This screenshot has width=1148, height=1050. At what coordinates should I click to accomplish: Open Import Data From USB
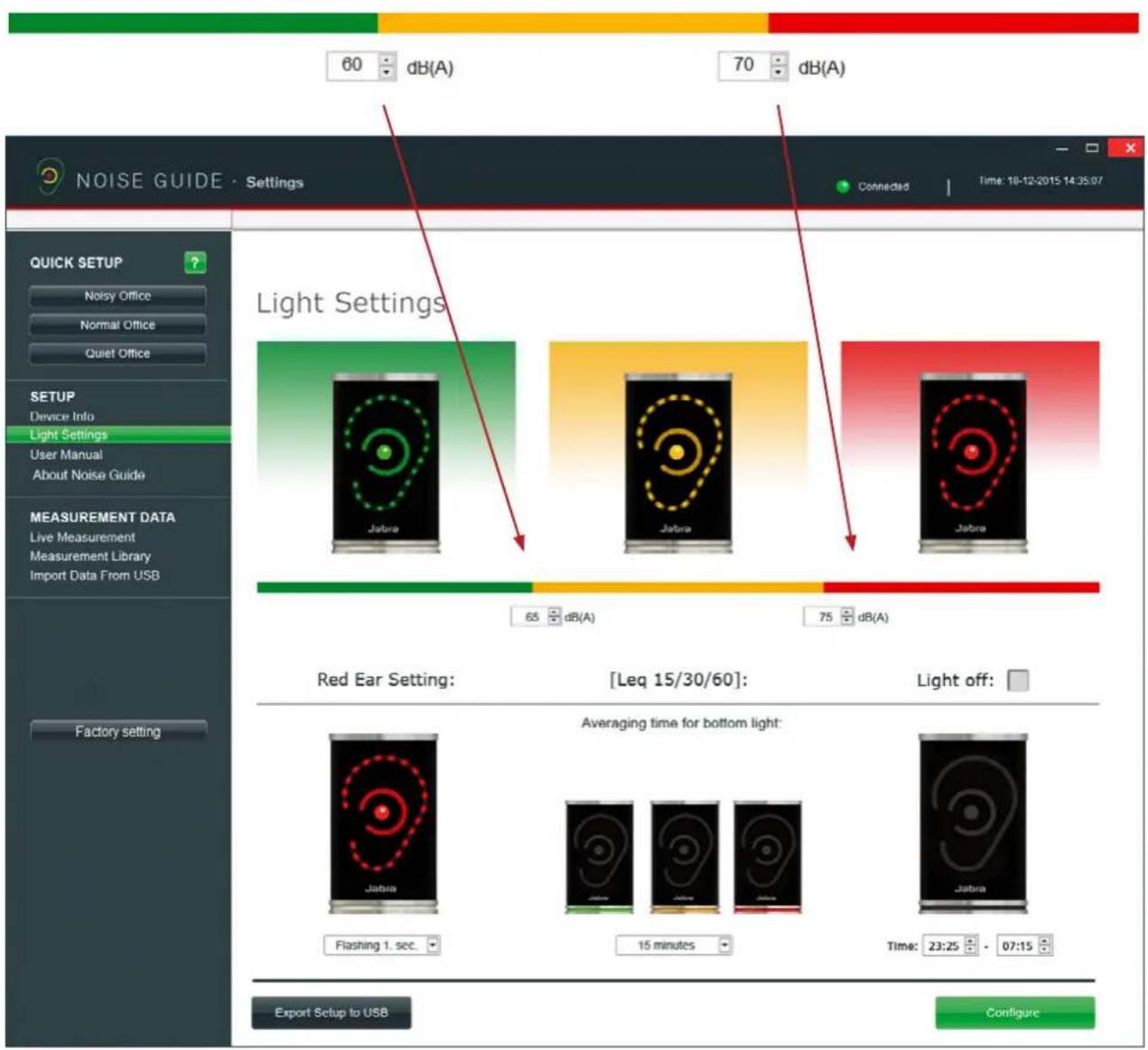(95, 575)
